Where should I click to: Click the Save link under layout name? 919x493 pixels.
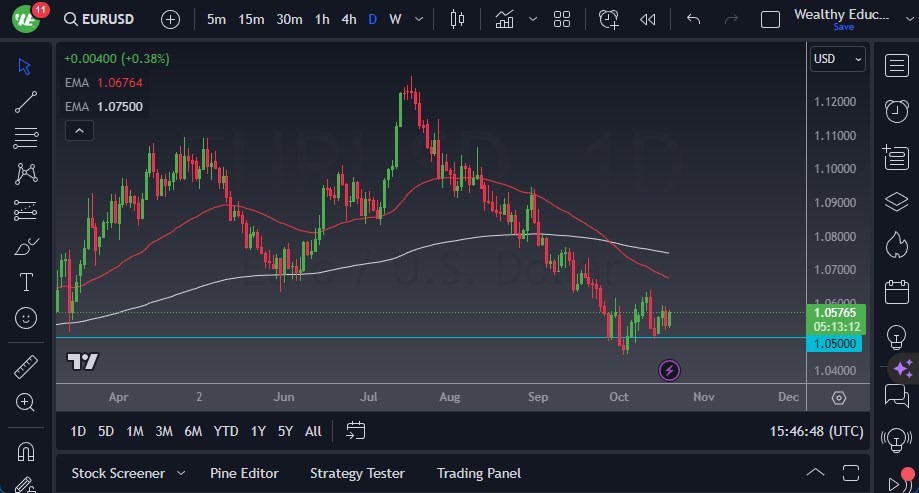pyautogui.click(x=843, y=27)
